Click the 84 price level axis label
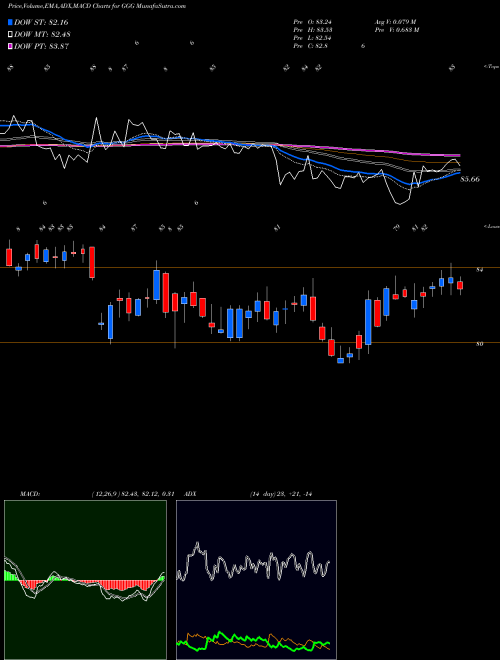Image resolution: width=500 pixels, height=660 pixels. pyautogui.click(x=479, y=270)
